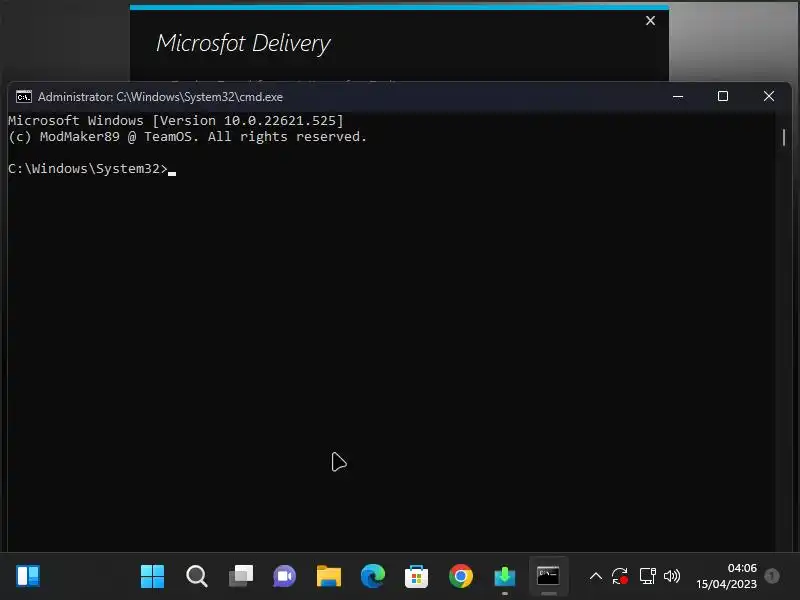Image resolution: width=800 pixels, height=600 pixels.
Task: Click the Command Prompt vertical scrollbar thumb
Action: (784, 137)
